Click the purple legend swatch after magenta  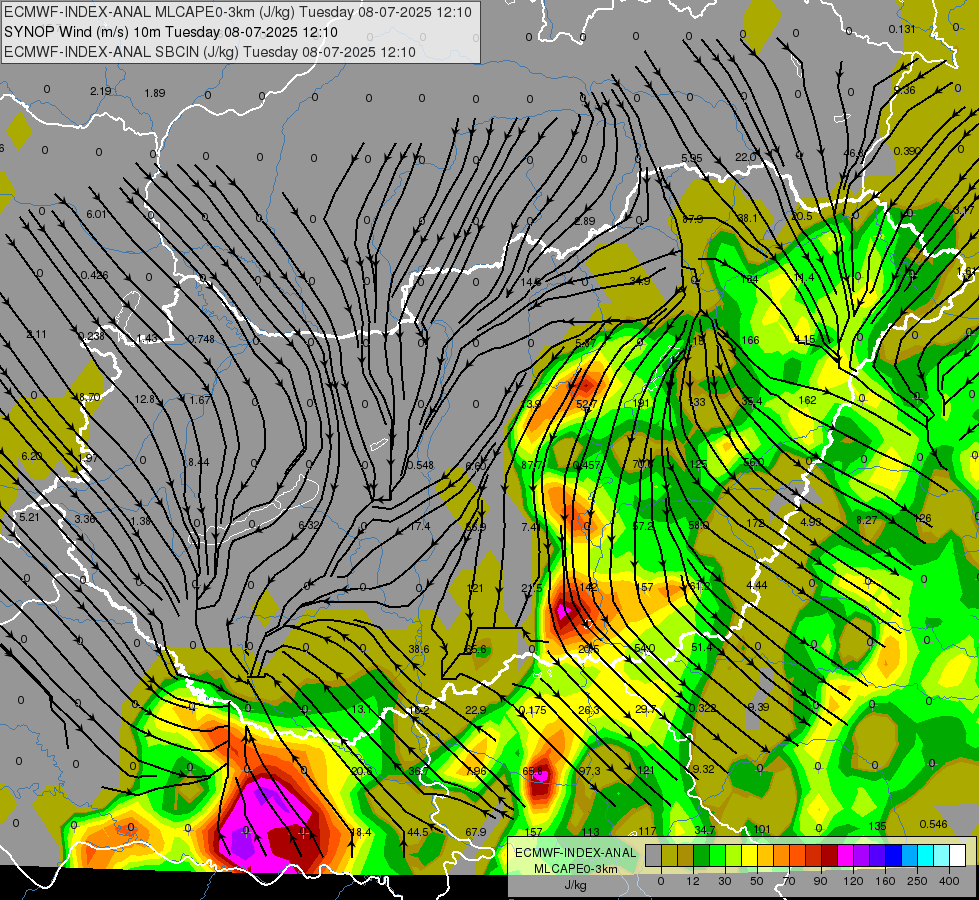[x=862, y=855]
